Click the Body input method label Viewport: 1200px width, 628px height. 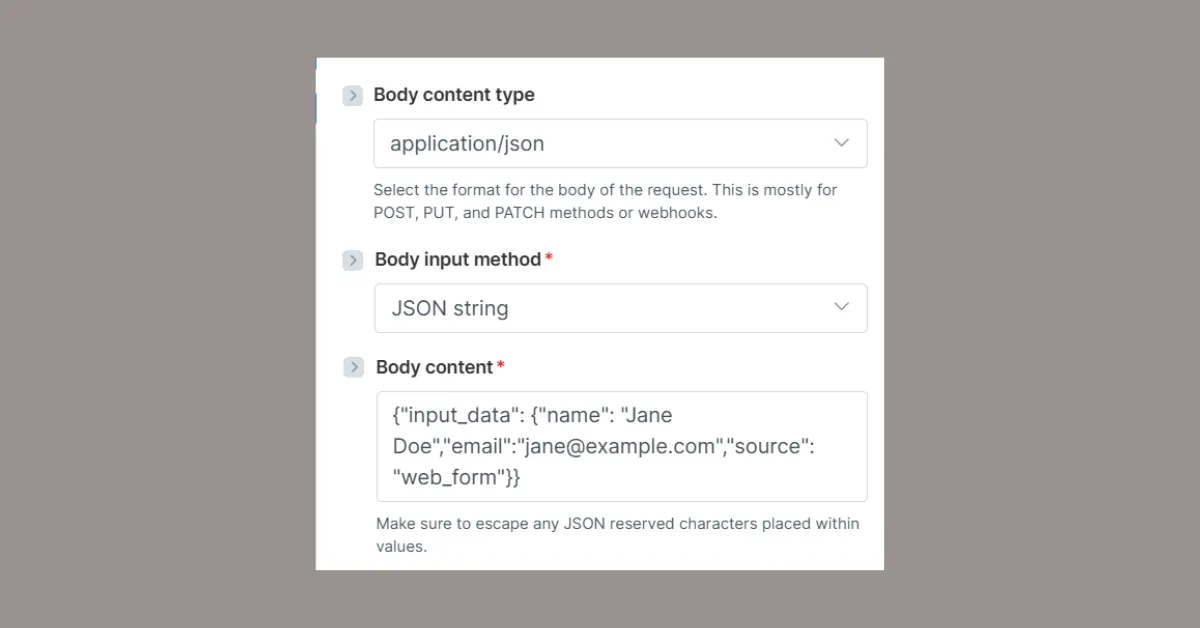457,259
